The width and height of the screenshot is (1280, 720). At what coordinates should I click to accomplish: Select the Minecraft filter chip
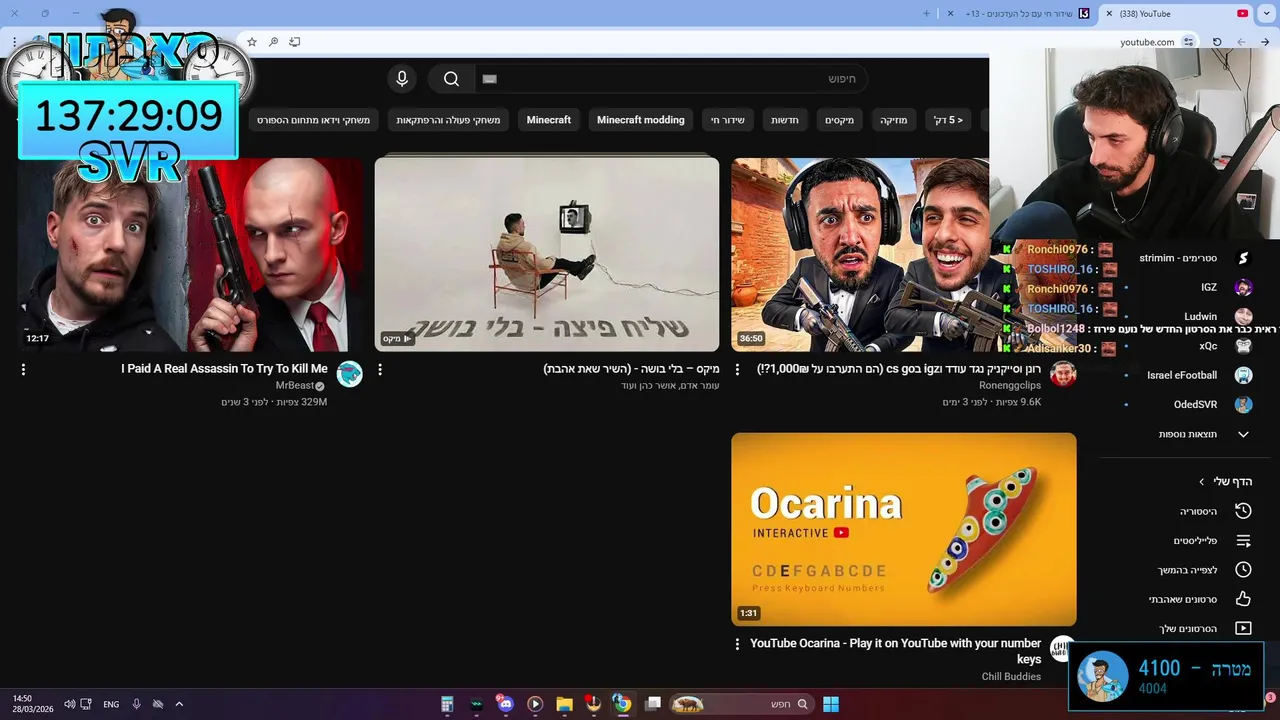coord(548,120)
